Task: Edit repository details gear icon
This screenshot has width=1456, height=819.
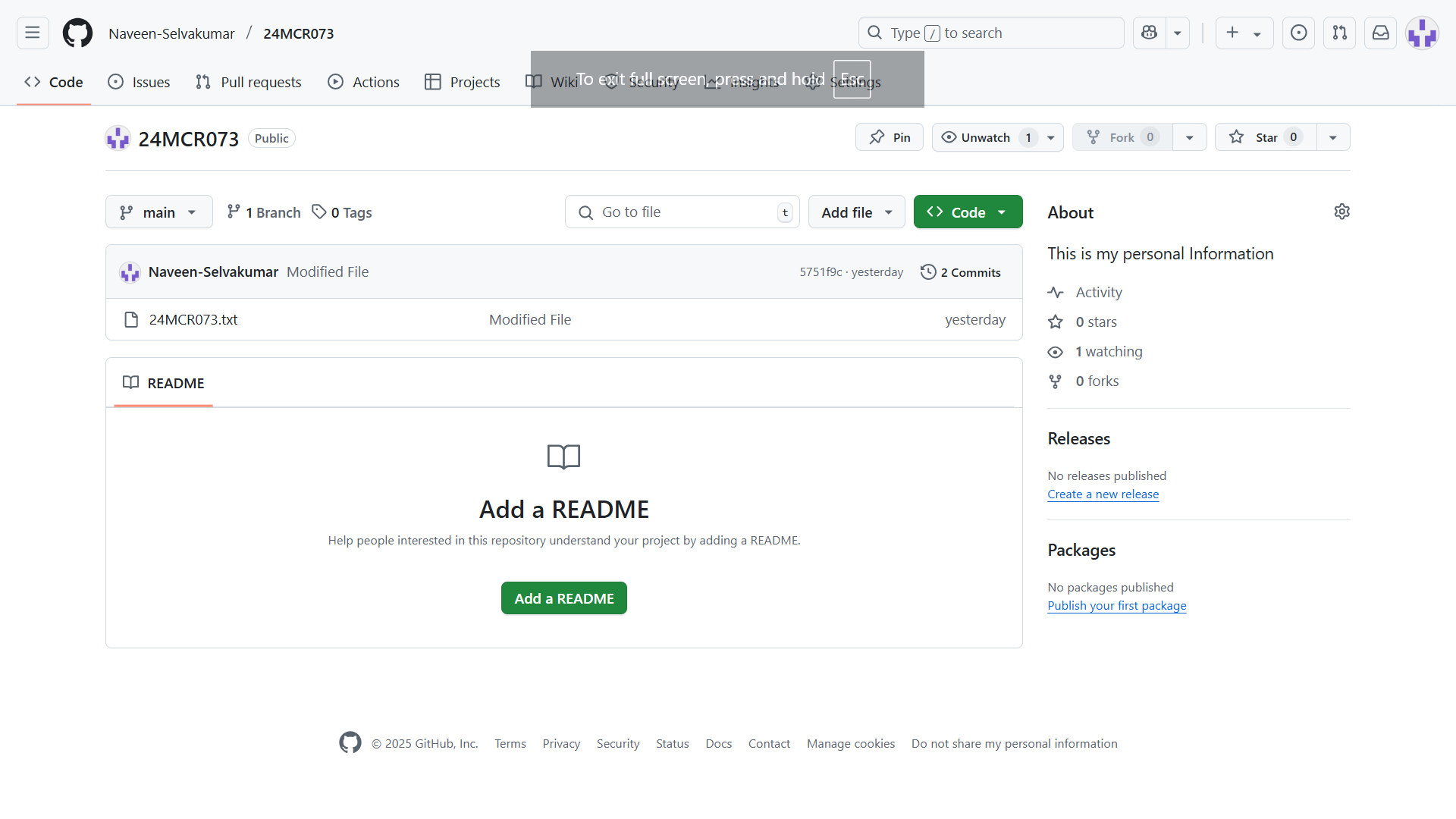Action: click(1342, 212)
